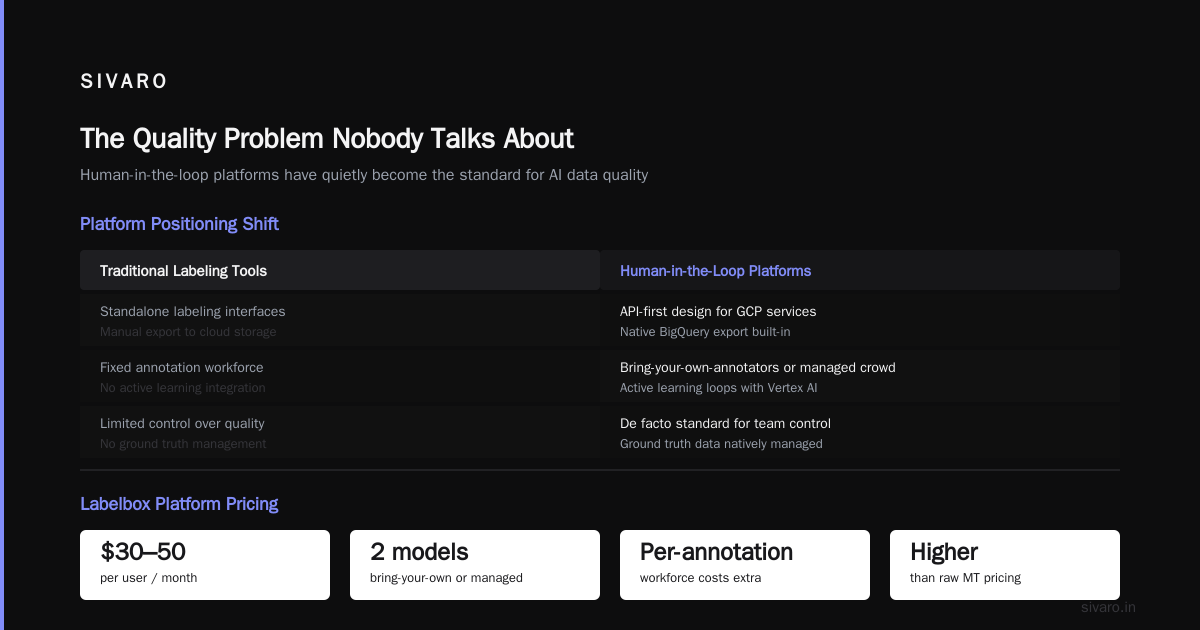Viewport: 1200px width, 630px height.
Task: Click 'Platform Positioning Shift' section heading
Action: pyautogui.click(x=179, y=224)
